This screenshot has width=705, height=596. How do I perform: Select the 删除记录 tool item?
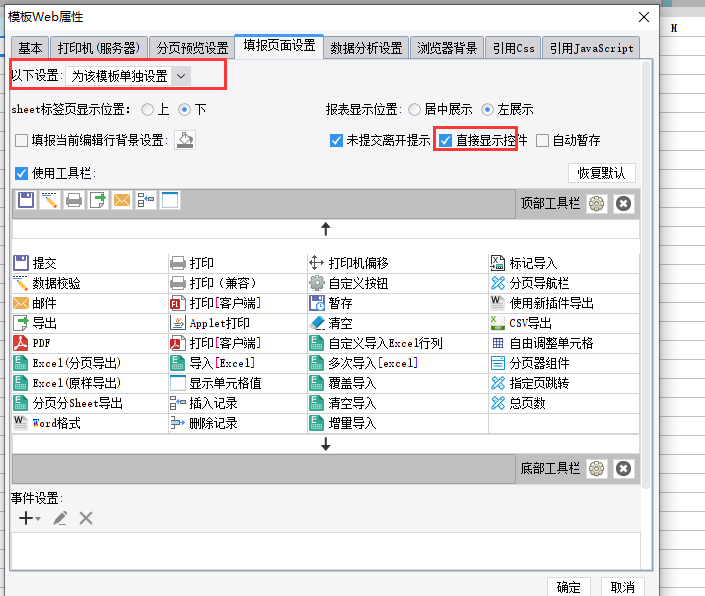(238, 423)
